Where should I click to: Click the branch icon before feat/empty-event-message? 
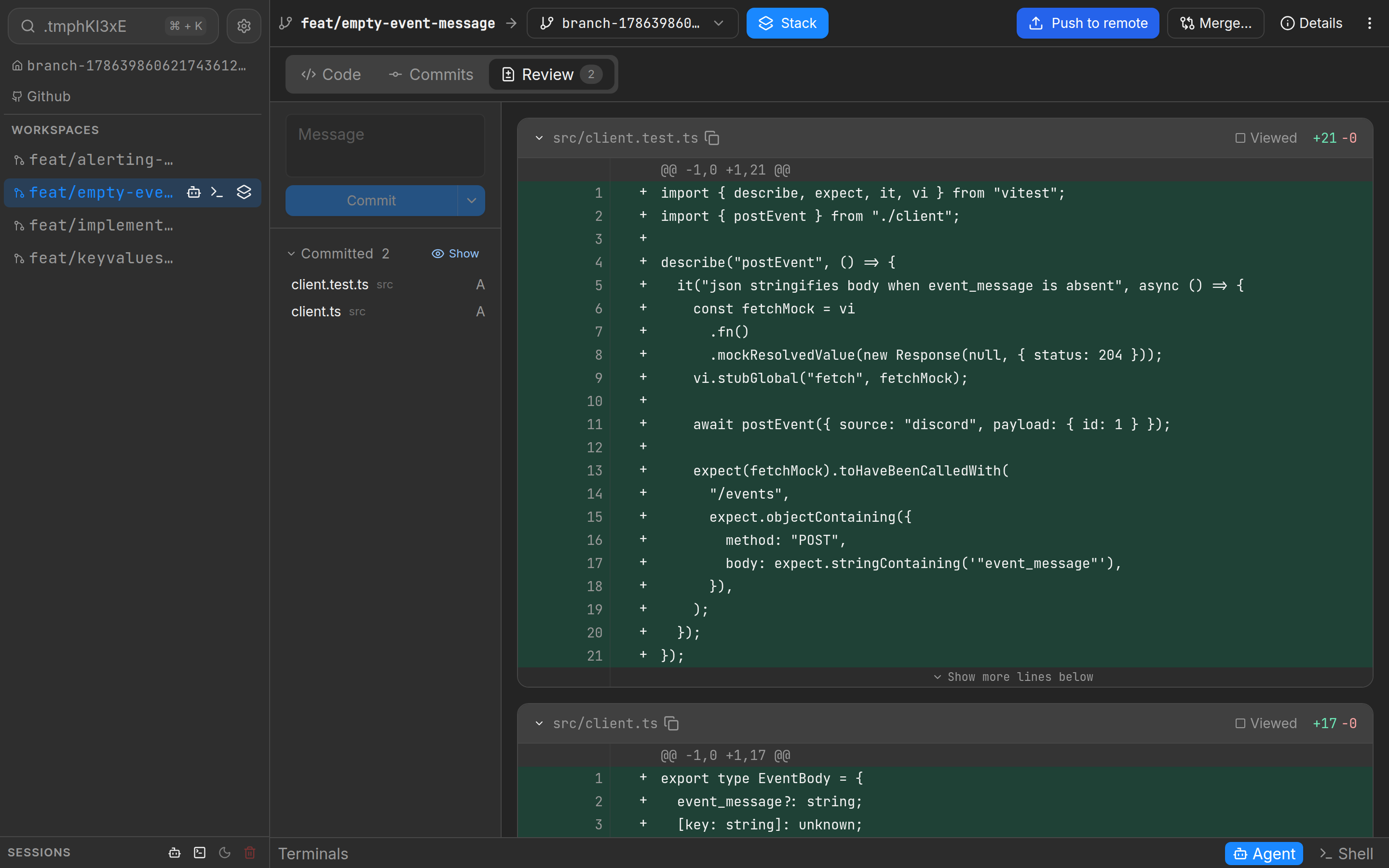tap(285, 23)
